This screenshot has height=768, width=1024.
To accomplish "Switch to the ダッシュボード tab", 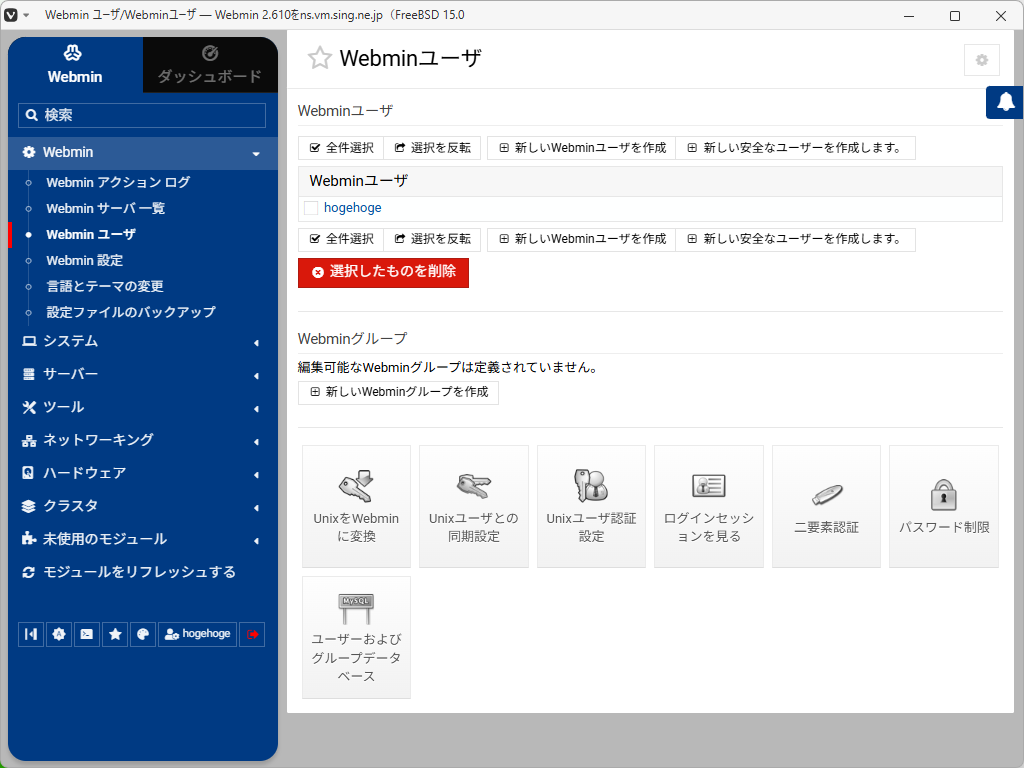I will pyautogui.click(x=210, y=65).
